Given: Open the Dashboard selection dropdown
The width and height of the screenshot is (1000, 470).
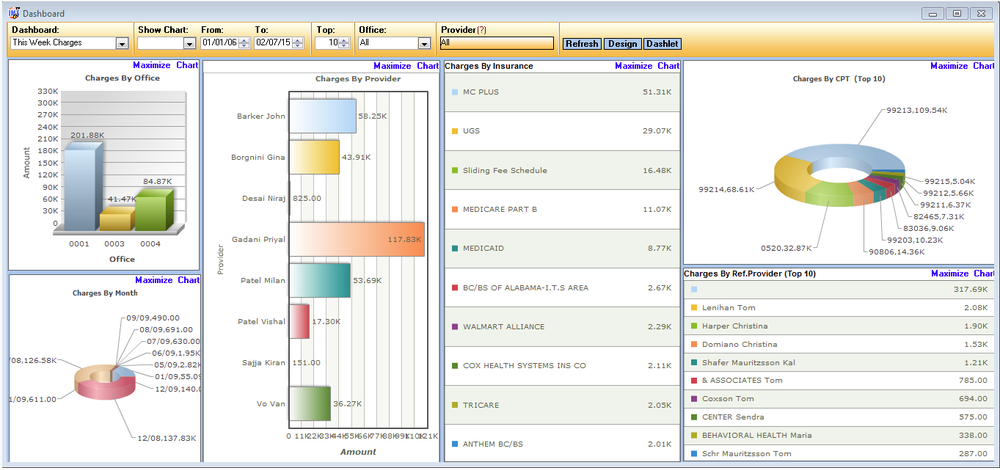Looking at the screenshot, I should (x=122, y=44).
